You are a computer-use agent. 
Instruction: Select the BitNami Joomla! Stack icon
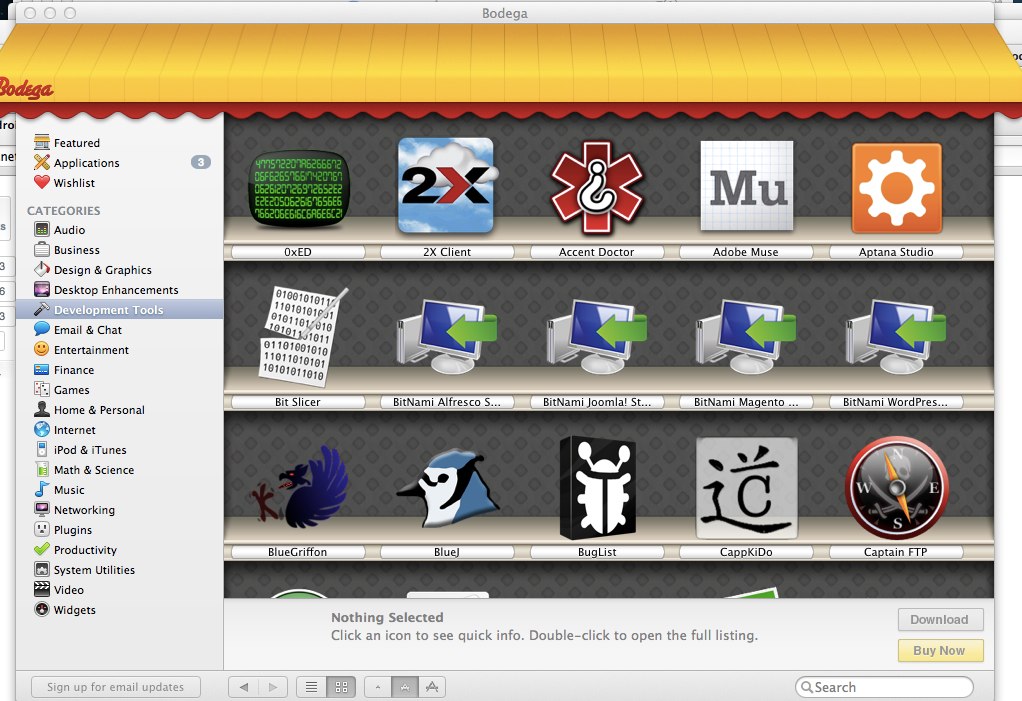596,336
